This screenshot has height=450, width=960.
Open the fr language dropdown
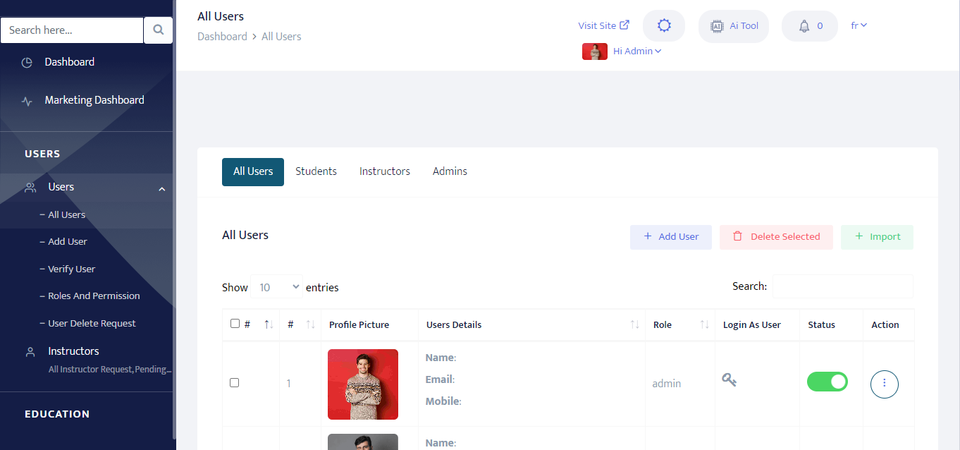point(858,25)
